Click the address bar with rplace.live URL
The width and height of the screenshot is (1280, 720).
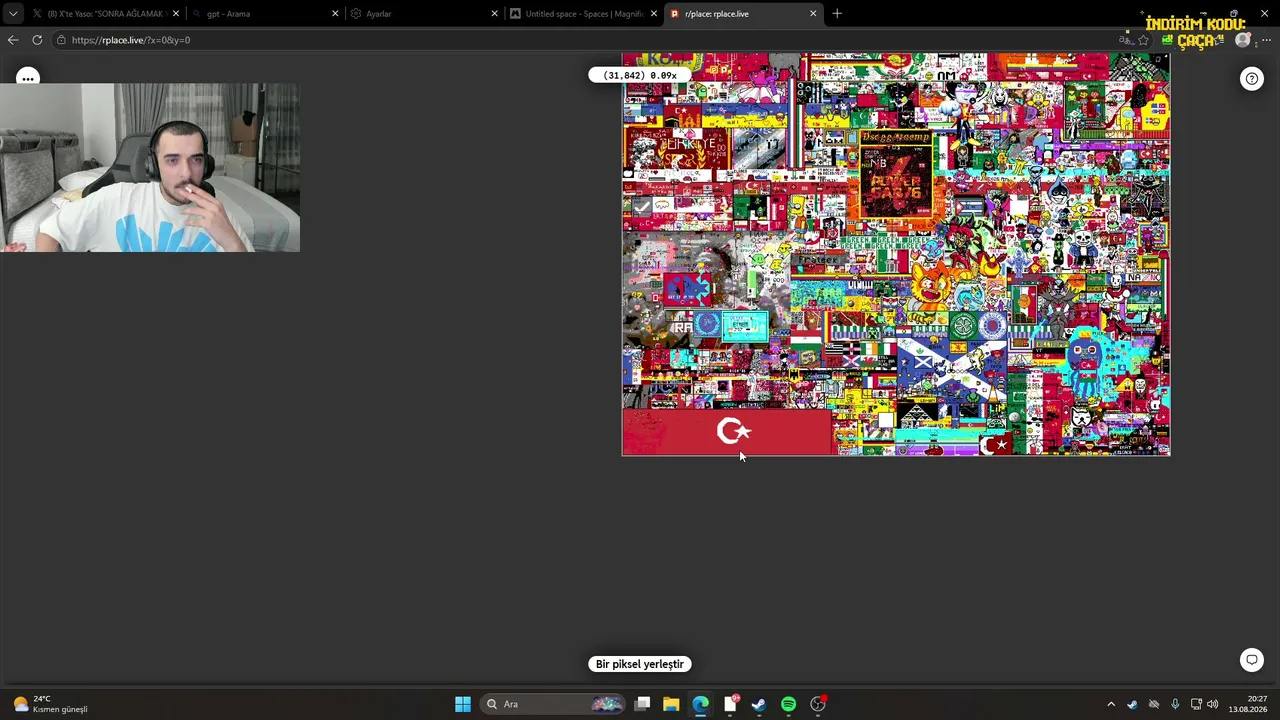point(580,40)
